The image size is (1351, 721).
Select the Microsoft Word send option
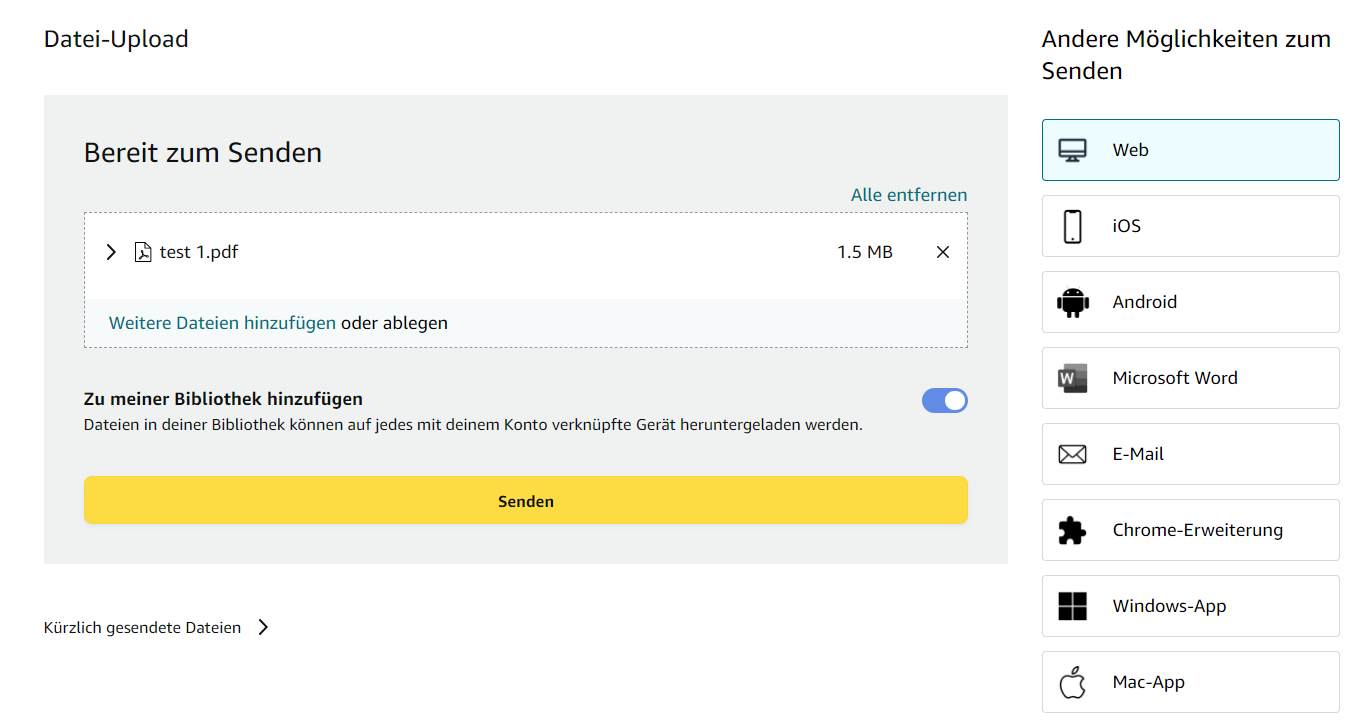pyautogui.click(x=1190, y=378)
